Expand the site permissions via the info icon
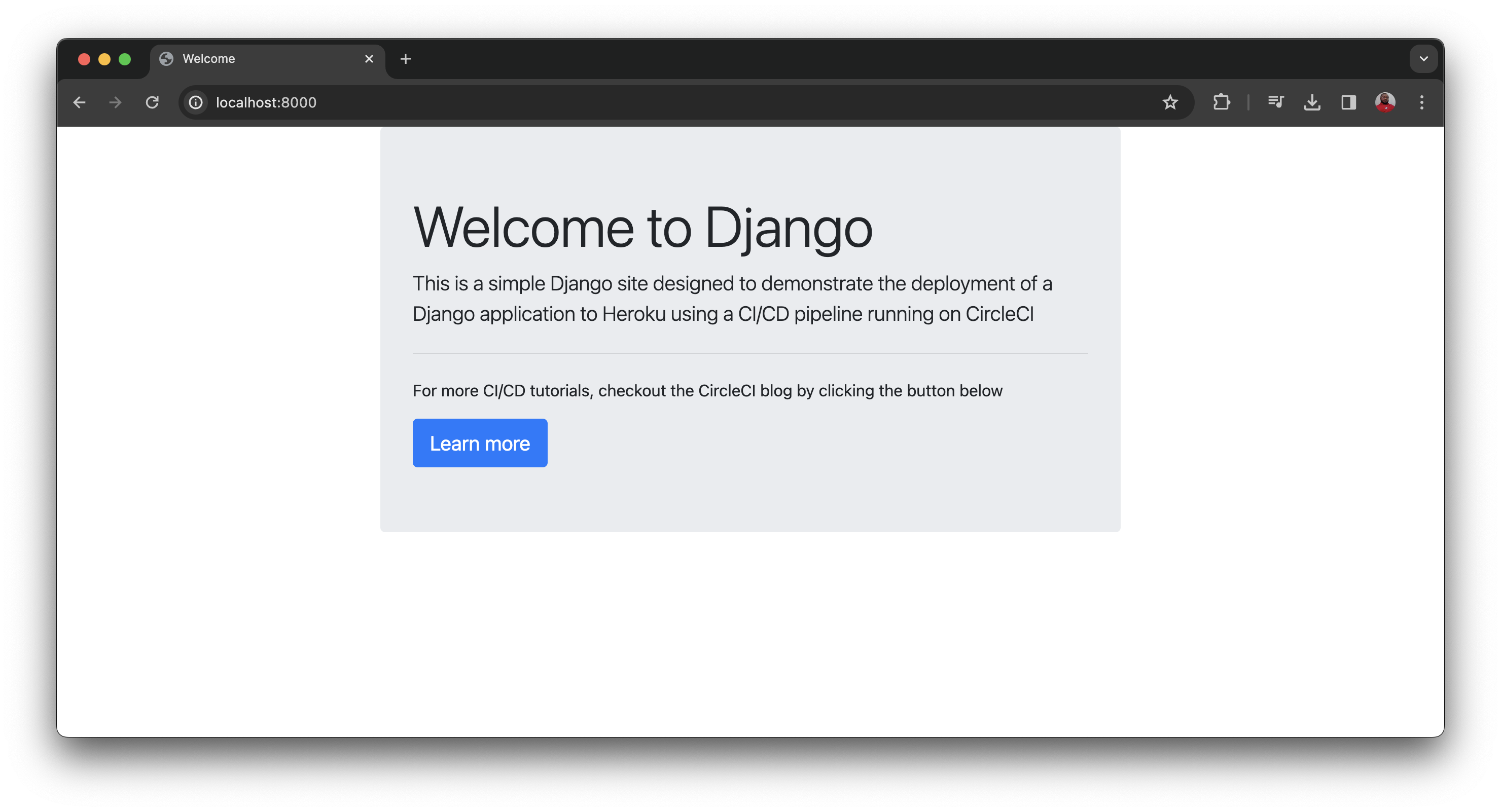The width and height of the screenshot is (1501, 812). coord(196,102)
